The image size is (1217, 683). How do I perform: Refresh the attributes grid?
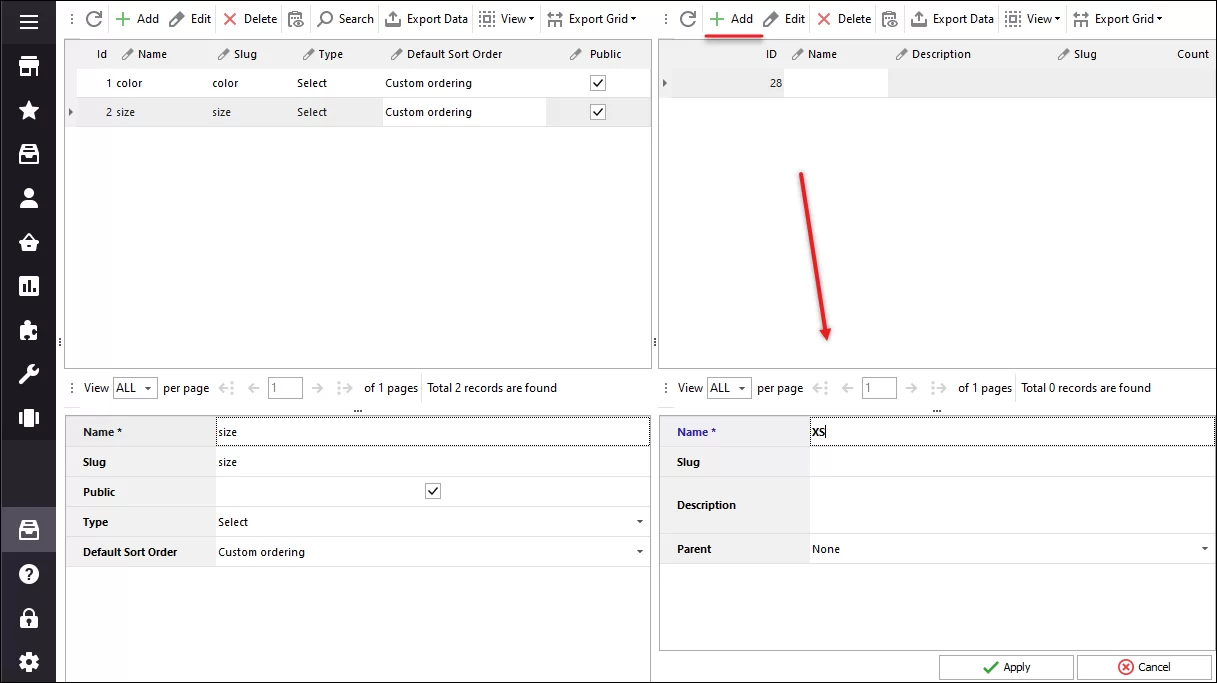click(93, 18)
